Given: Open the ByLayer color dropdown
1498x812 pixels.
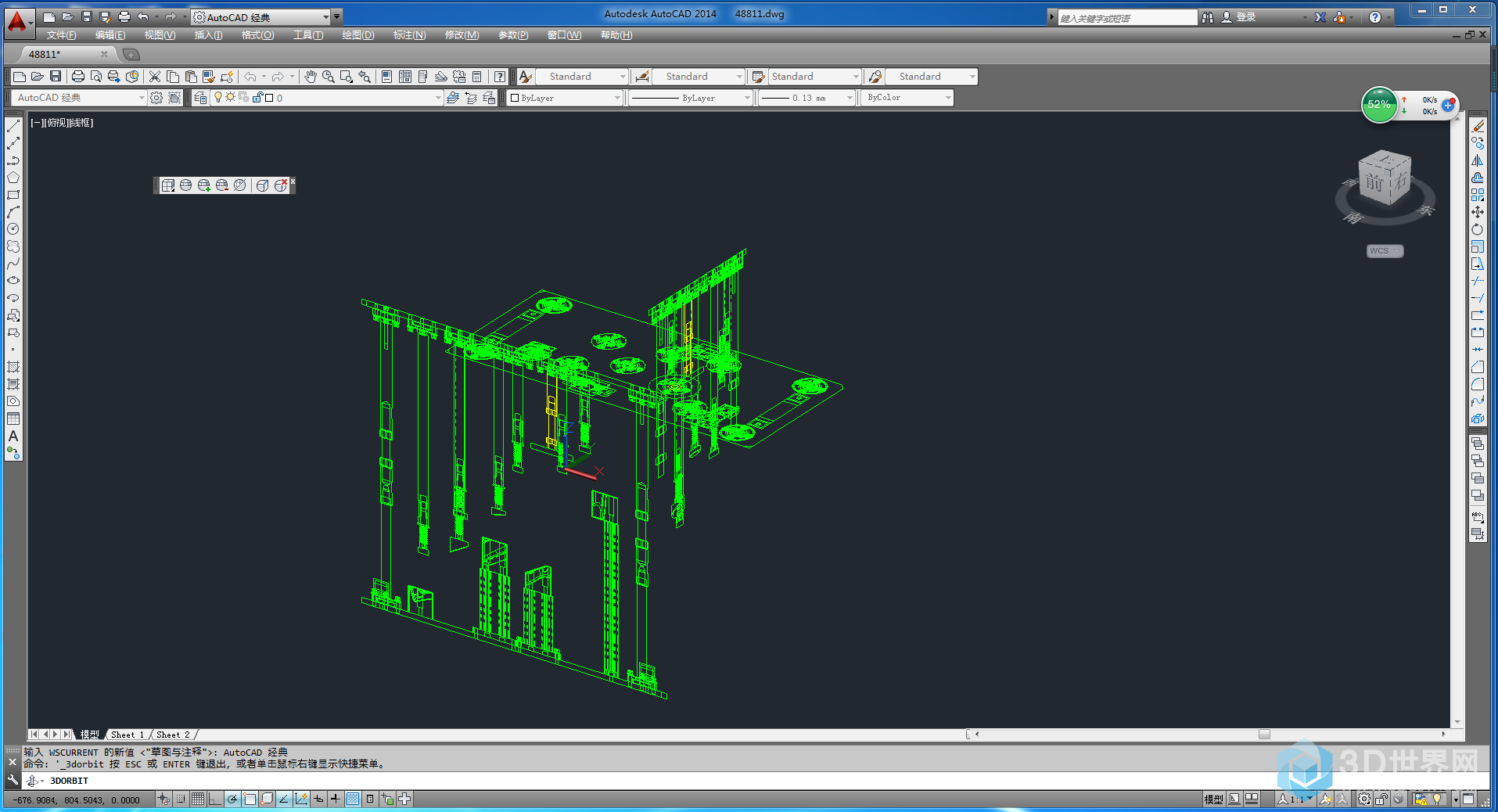Looking at the screenshot, I should 617,98.
